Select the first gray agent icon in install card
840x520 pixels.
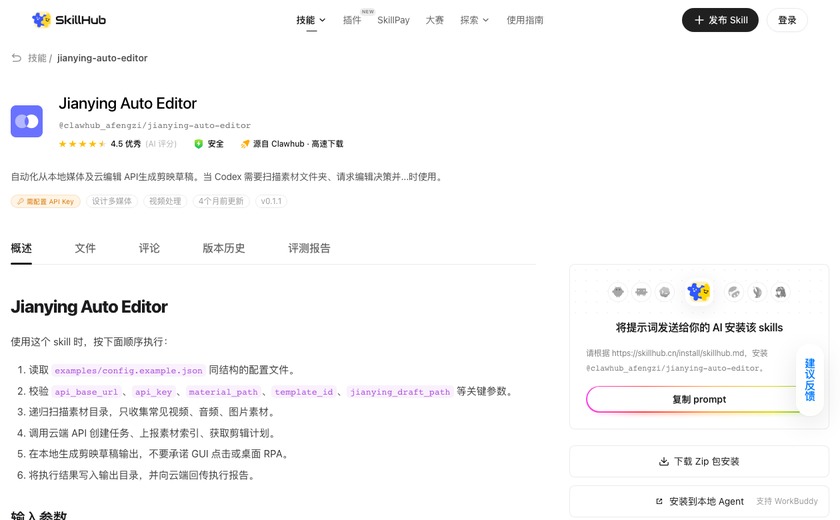pyautogui.click(x=618, y=292)
